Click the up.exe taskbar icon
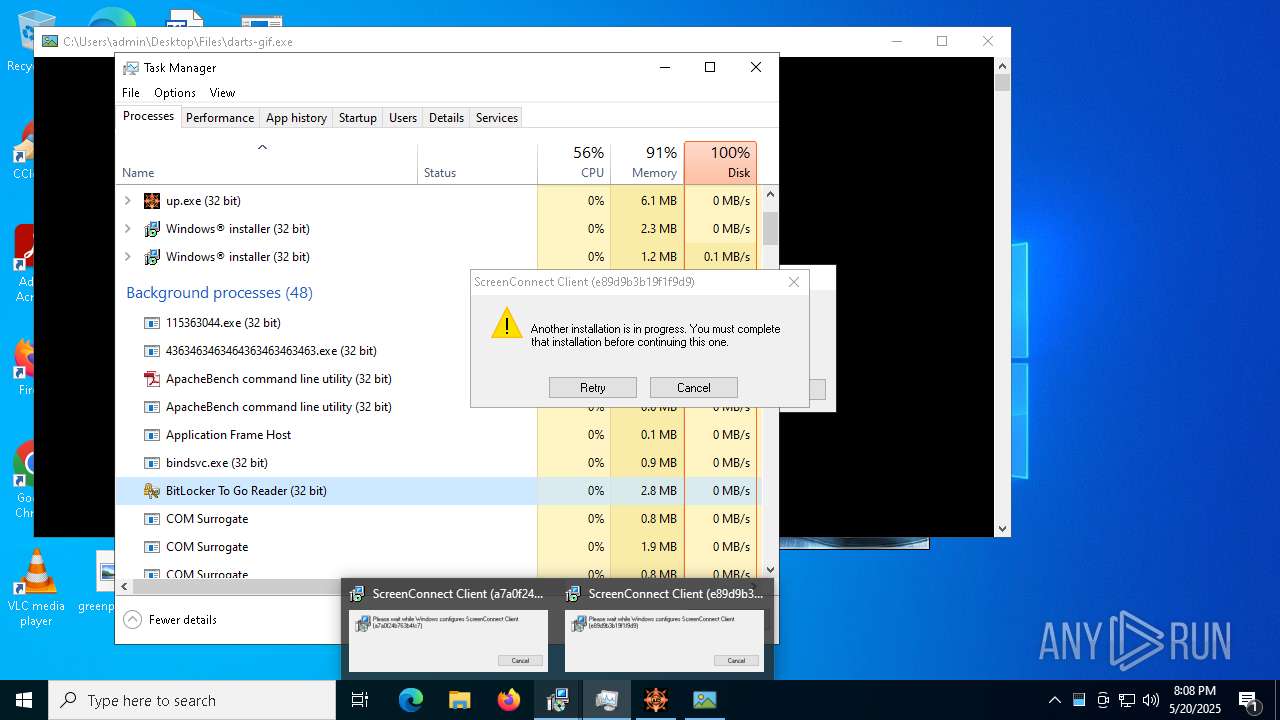The width and height of the screenshot is (1280, 720). click(x=655, y=700)
